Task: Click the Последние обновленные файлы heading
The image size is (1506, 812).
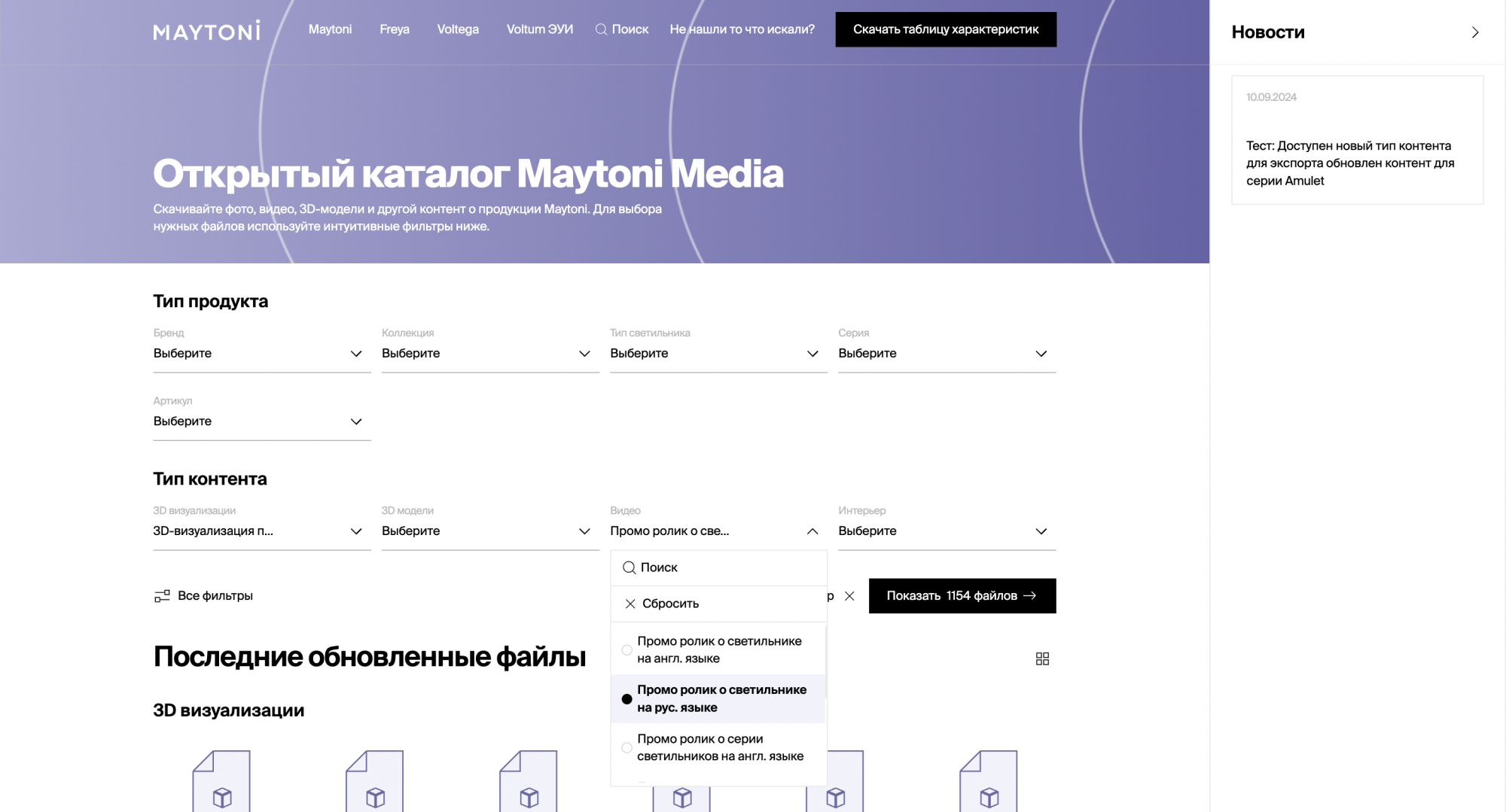Action: pos(370,657)
